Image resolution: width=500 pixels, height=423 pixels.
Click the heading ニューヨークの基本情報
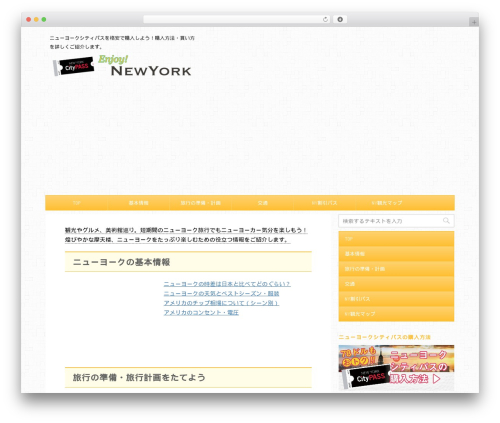click(x=121, y=262)
